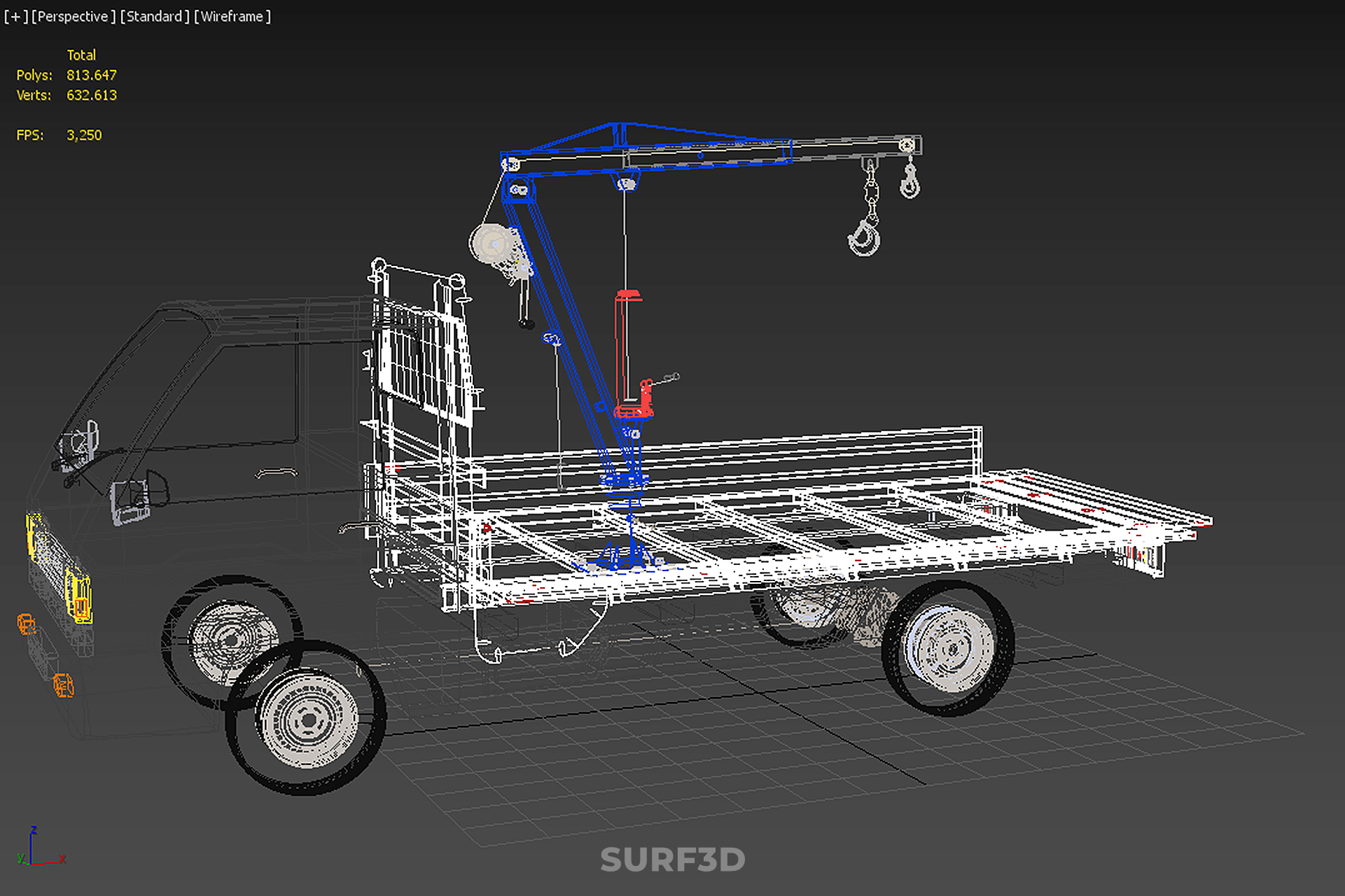1345x896 pixels.
Task: Open the [+] general viewport menu
Action: point(15,16)
